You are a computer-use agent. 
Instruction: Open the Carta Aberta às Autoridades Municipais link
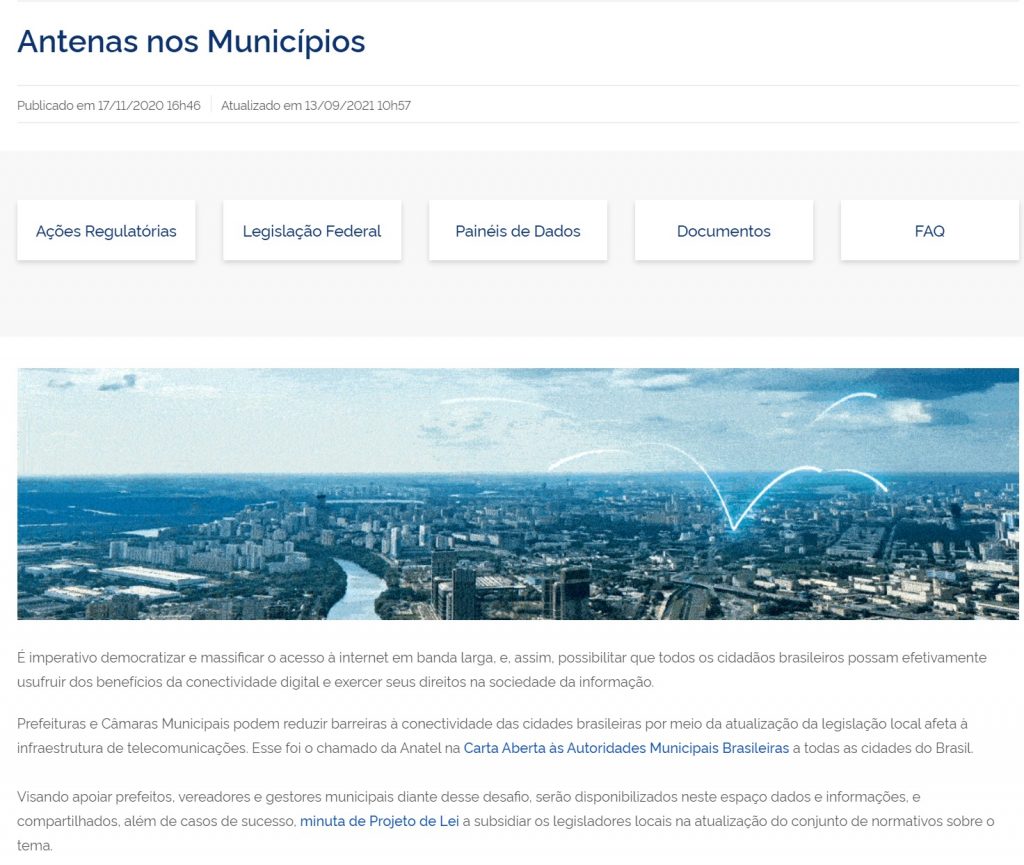626,748
